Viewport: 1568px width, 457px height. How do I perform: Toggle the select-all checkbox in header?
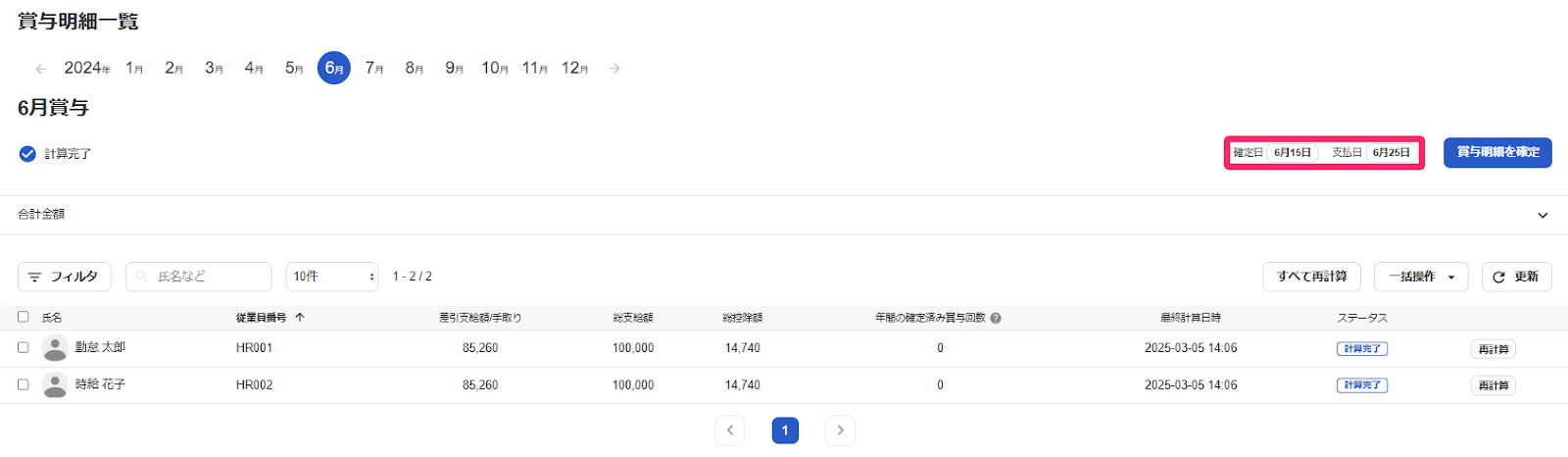tap(23, 317)
